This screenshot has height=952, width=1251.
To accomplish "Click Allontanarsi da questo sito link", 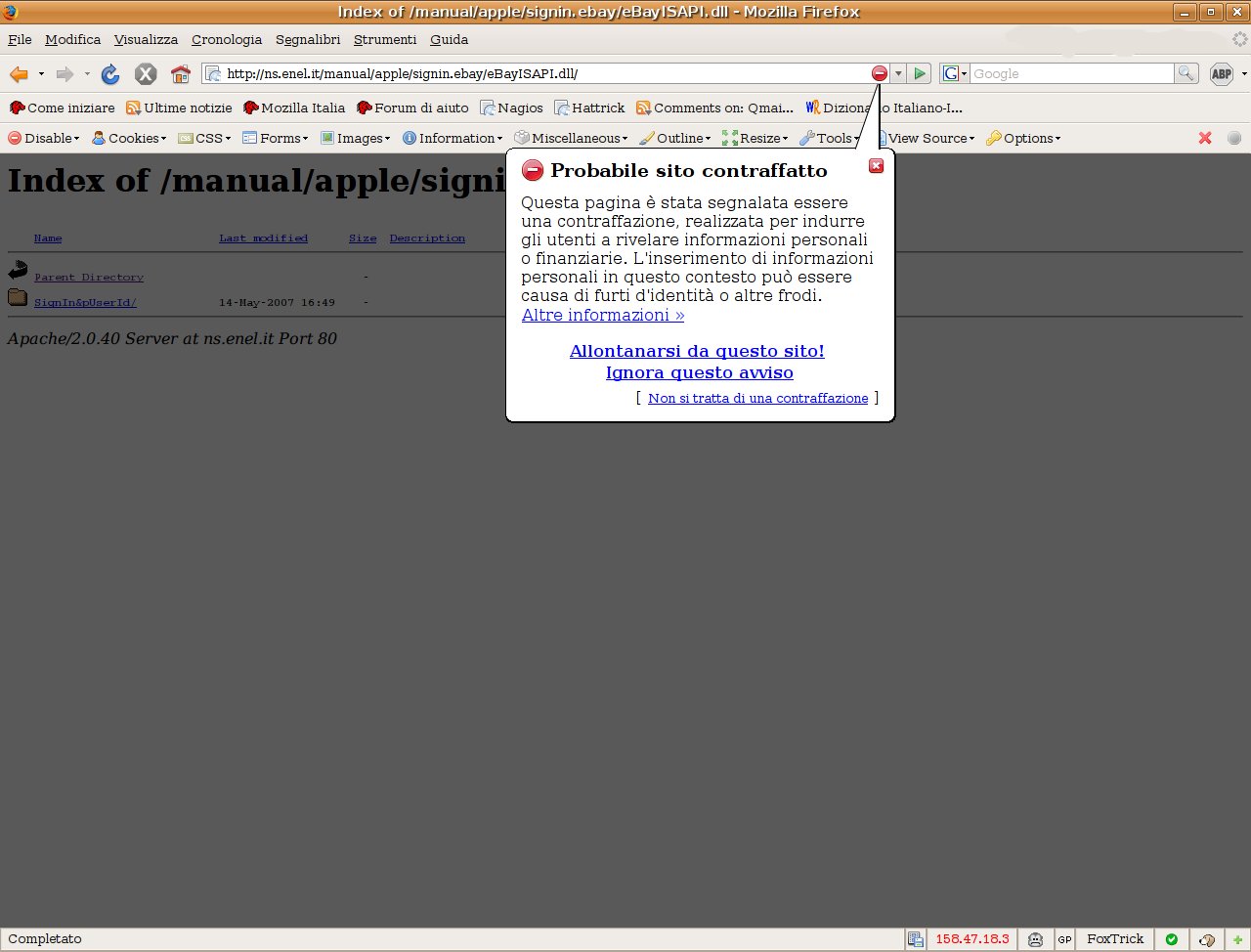I will (x=697, y=351).
